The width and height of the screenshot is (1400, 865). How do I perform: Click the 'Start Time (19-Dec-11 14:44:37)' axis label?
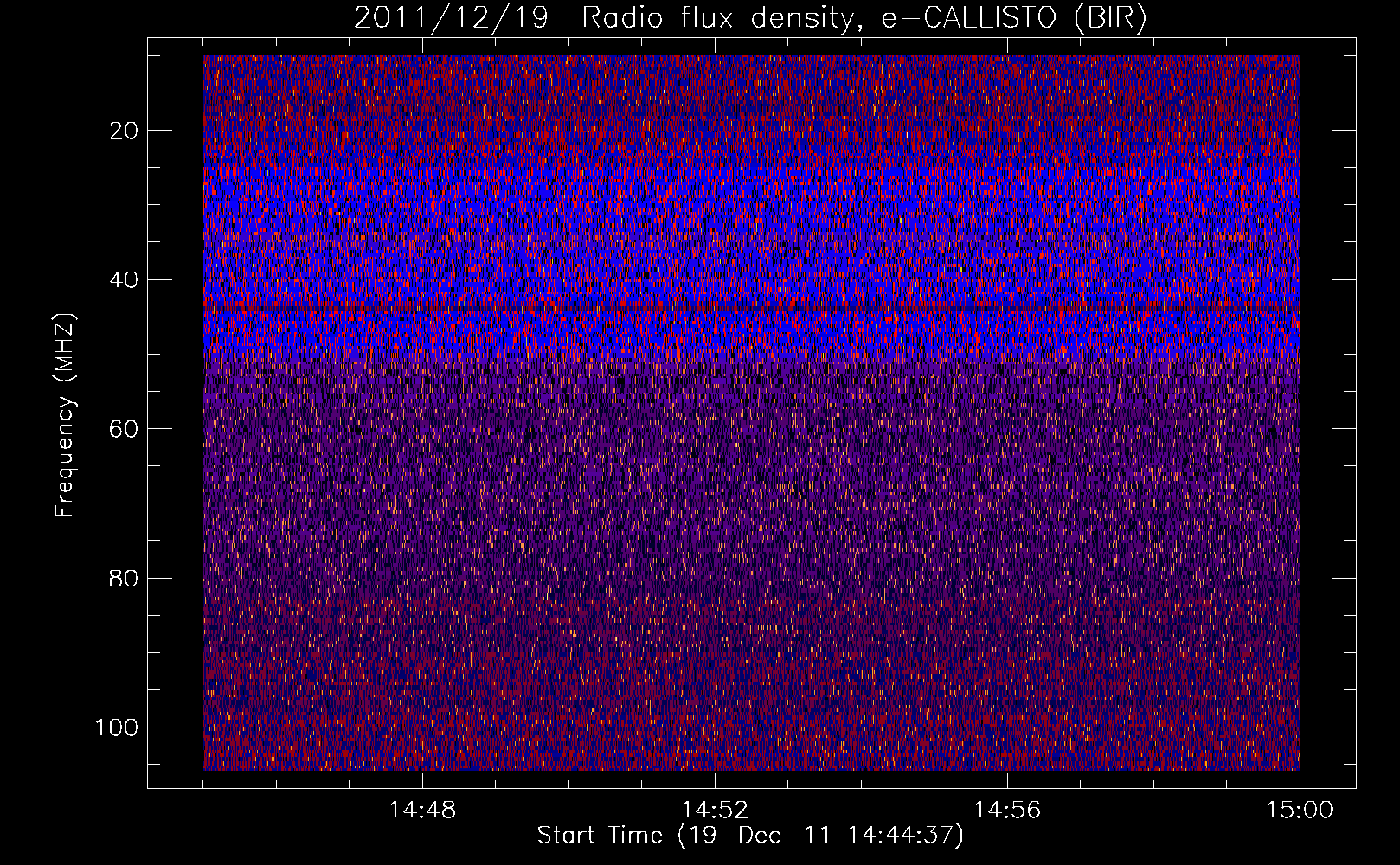coord(750,836)
